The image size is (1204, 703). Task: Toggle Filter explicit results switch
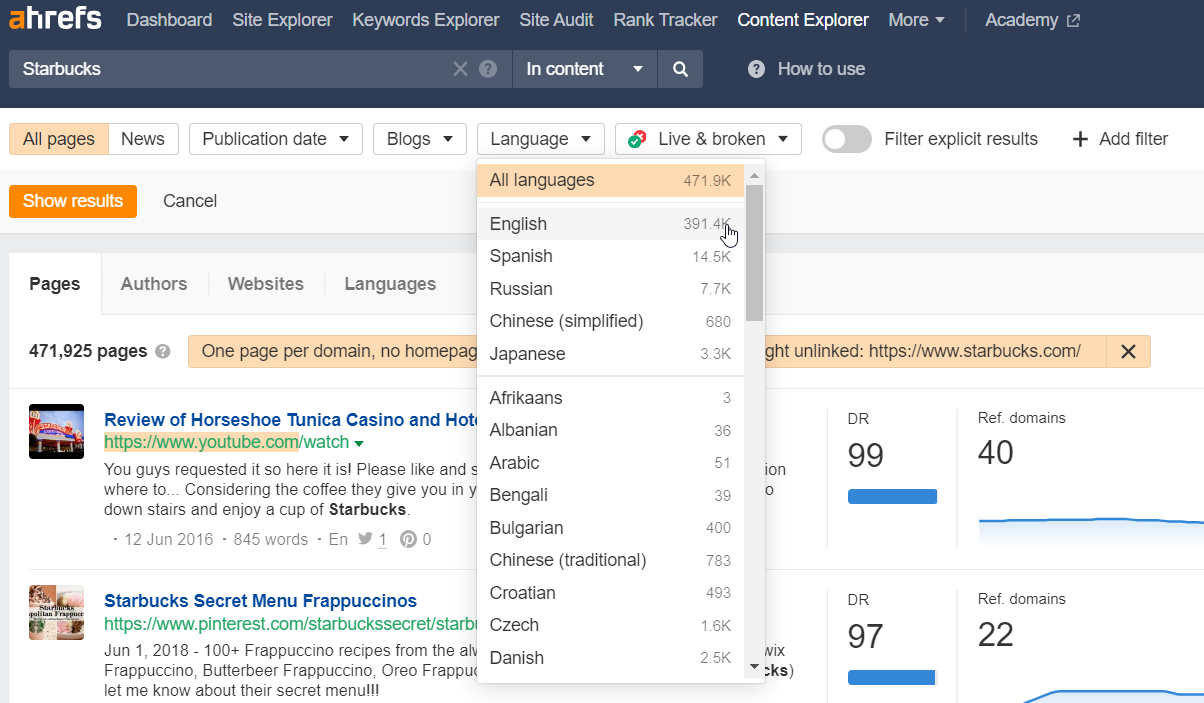coord(846,139)
